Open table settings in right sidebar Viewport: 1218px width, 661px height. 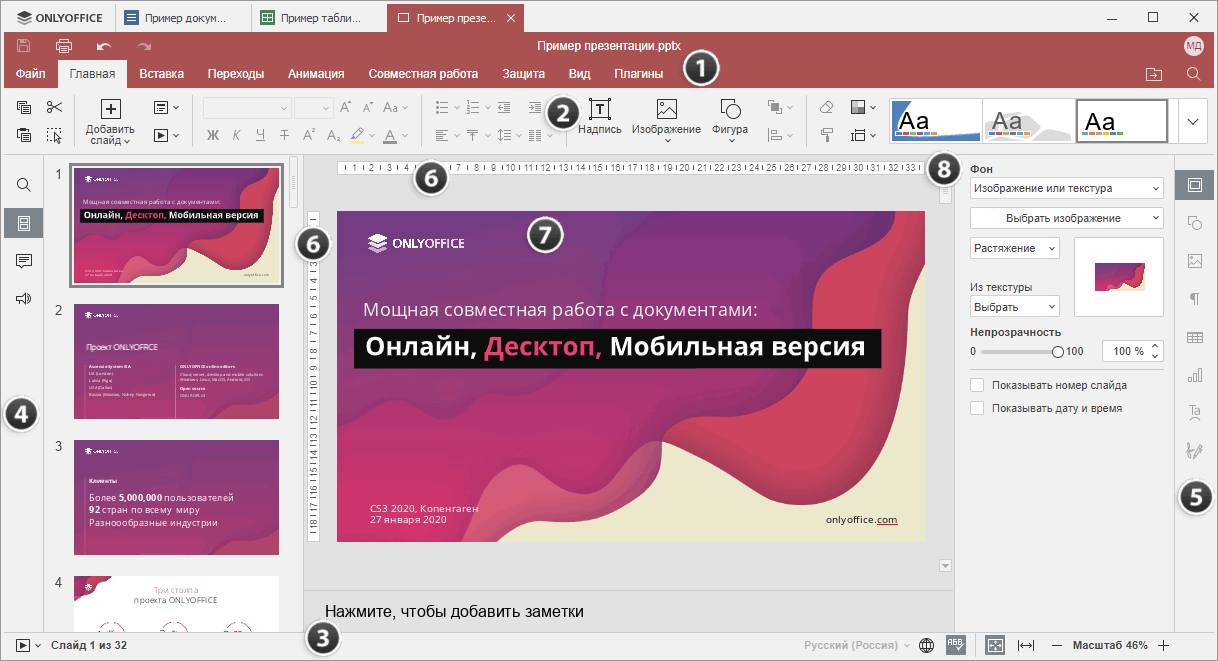1194,338
